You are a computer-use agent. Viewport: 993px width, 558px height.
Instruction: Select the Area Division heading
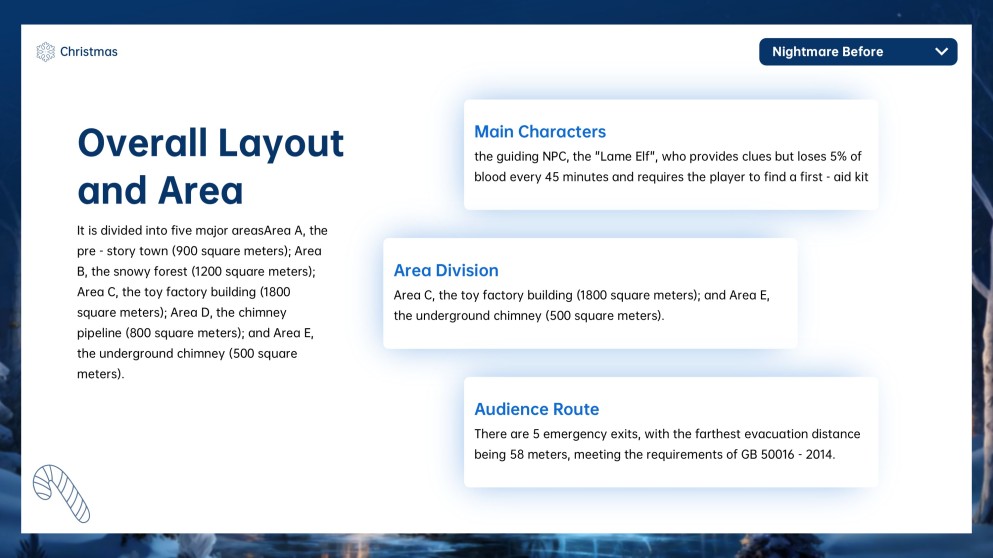coord(445,271)
